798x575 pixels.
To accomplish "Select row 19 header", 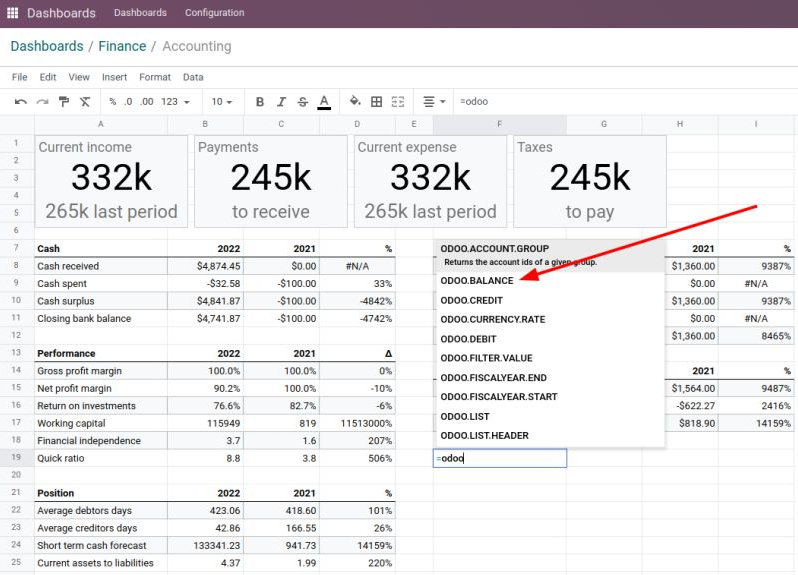I will point(16,457).
